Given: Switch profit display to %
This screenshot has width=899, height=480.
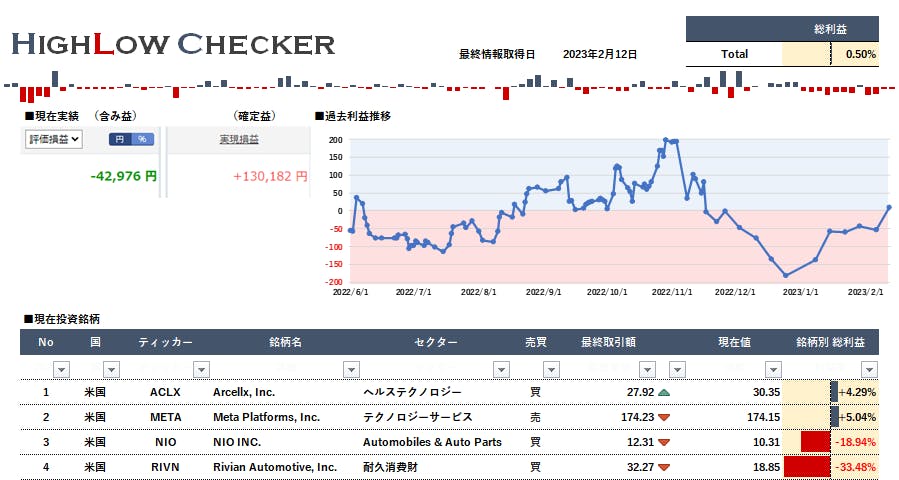Looking at the screenshot, I should pos(142,140).
